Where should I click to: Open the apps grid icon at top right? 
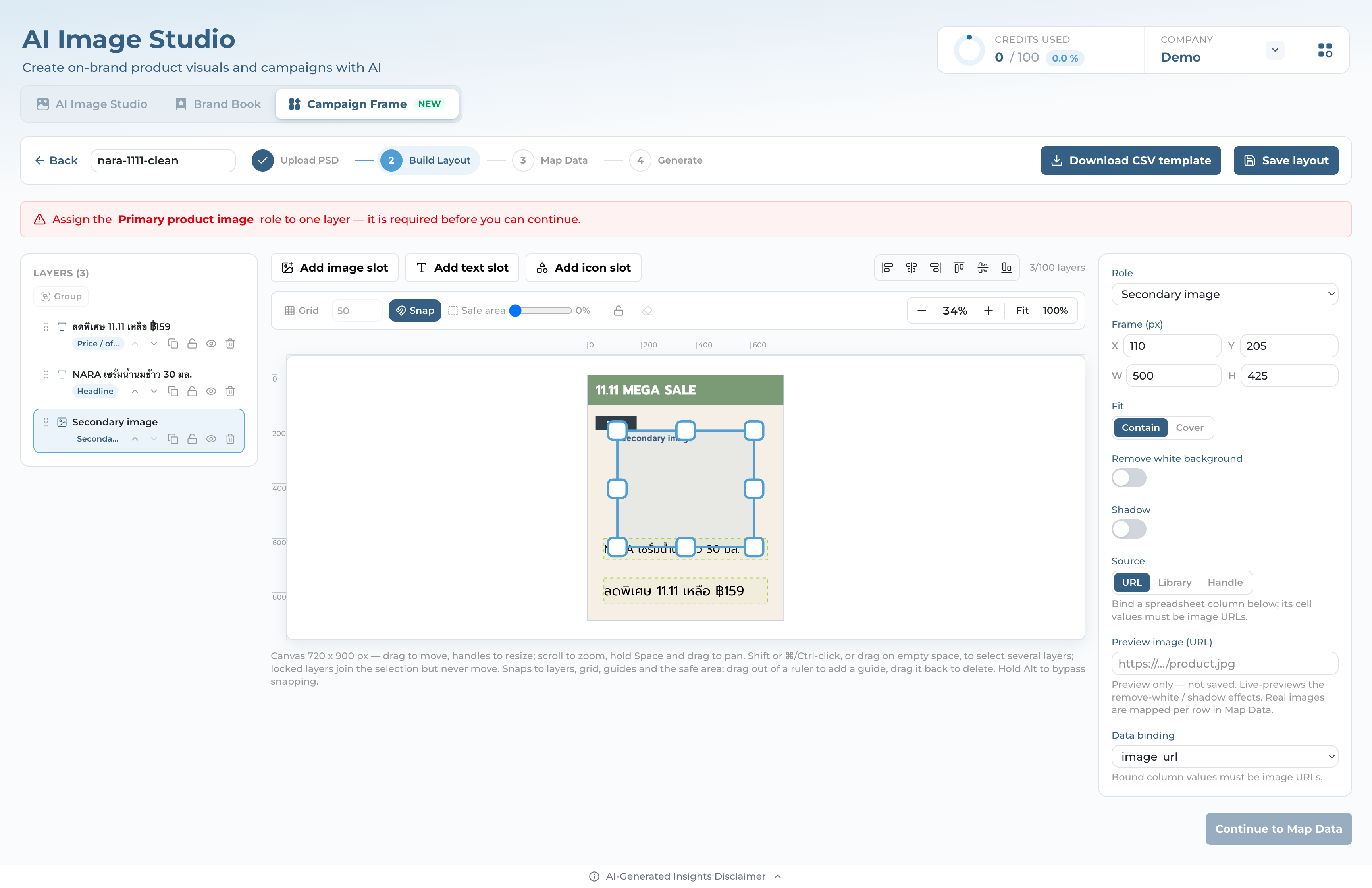1325,50
